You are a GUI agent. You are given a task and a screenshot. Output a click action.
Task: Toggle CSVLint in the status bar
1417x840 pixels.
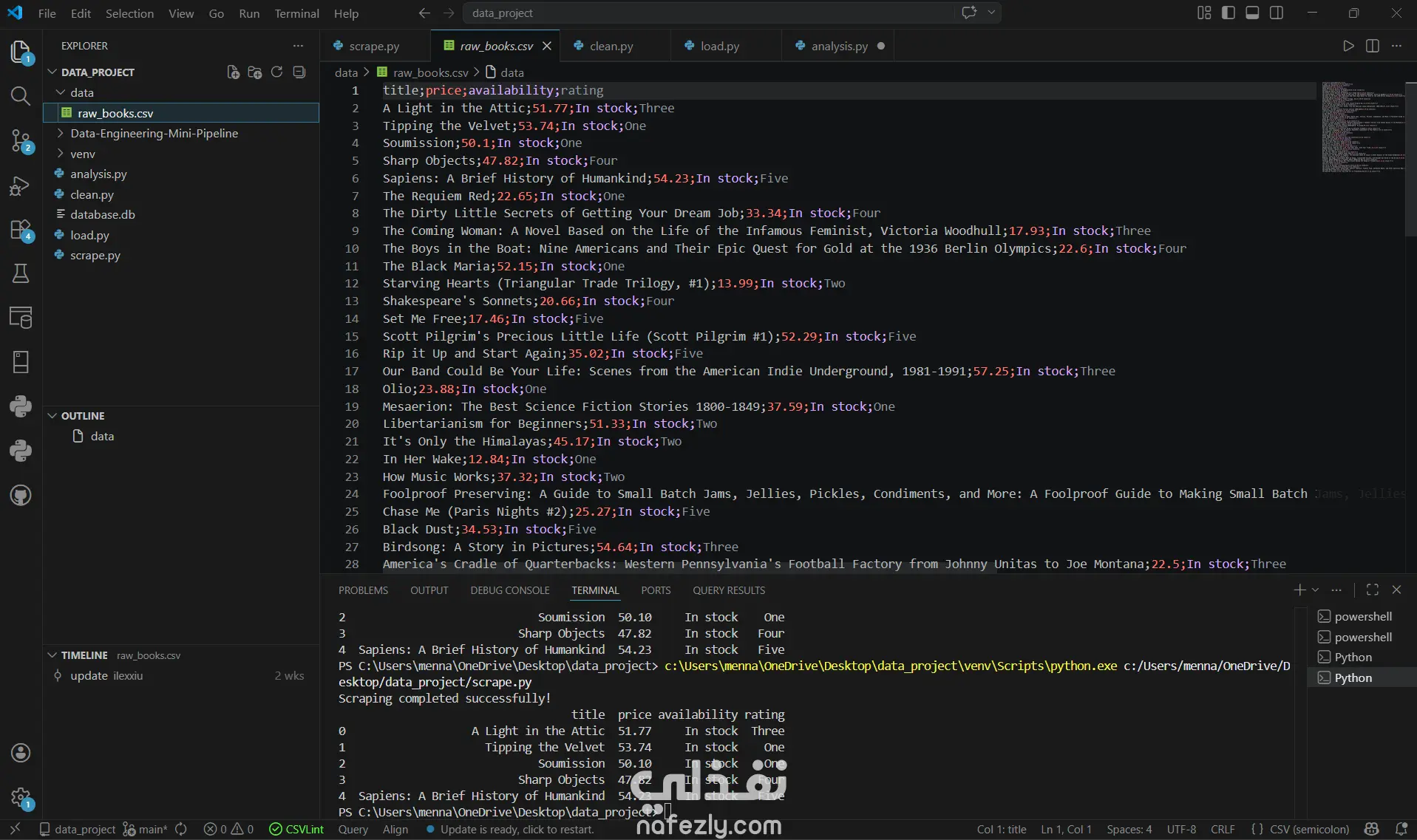(x=296, y=829)
